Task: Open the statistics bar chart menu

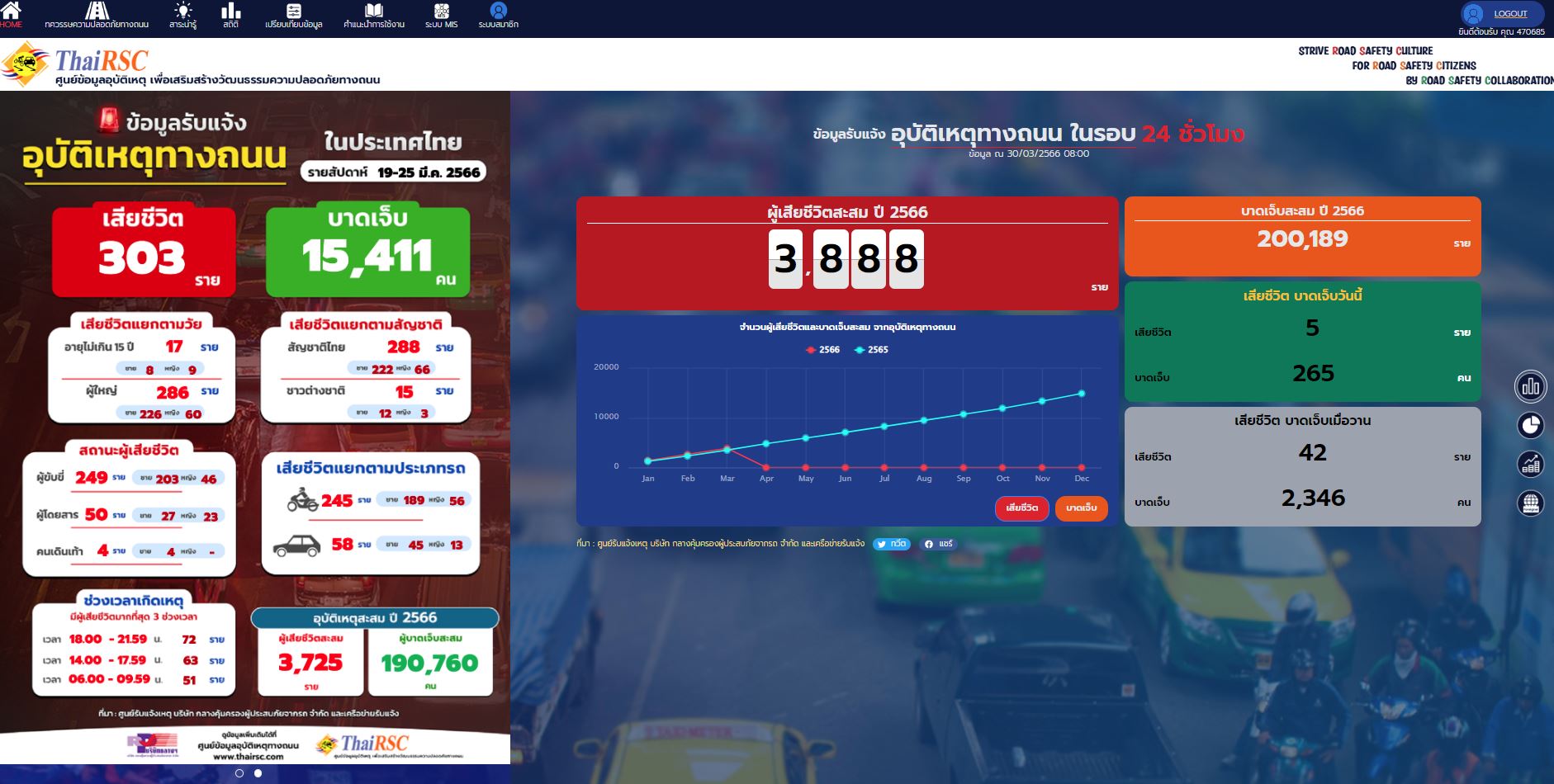Action: click(x=230, y=12)
